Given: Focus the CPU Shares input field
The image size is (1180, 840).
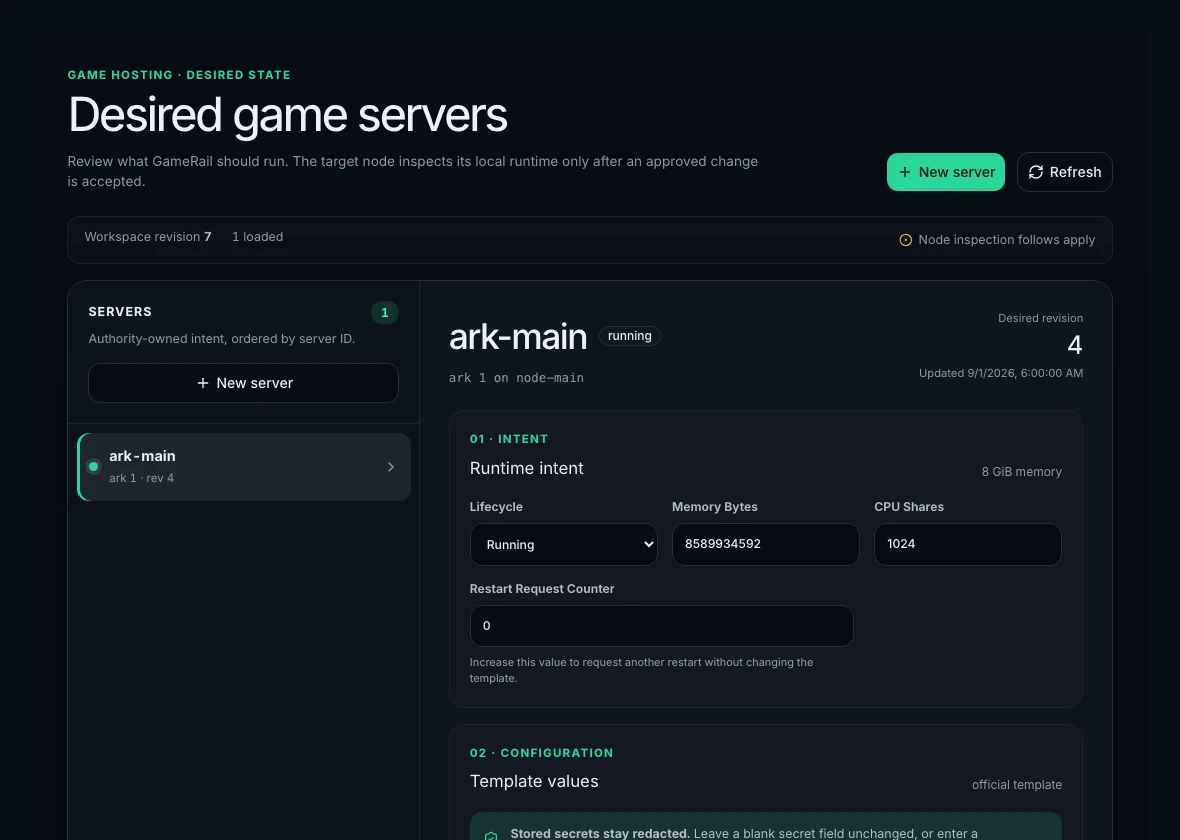Looking at the screenshot, I should 967,544.
